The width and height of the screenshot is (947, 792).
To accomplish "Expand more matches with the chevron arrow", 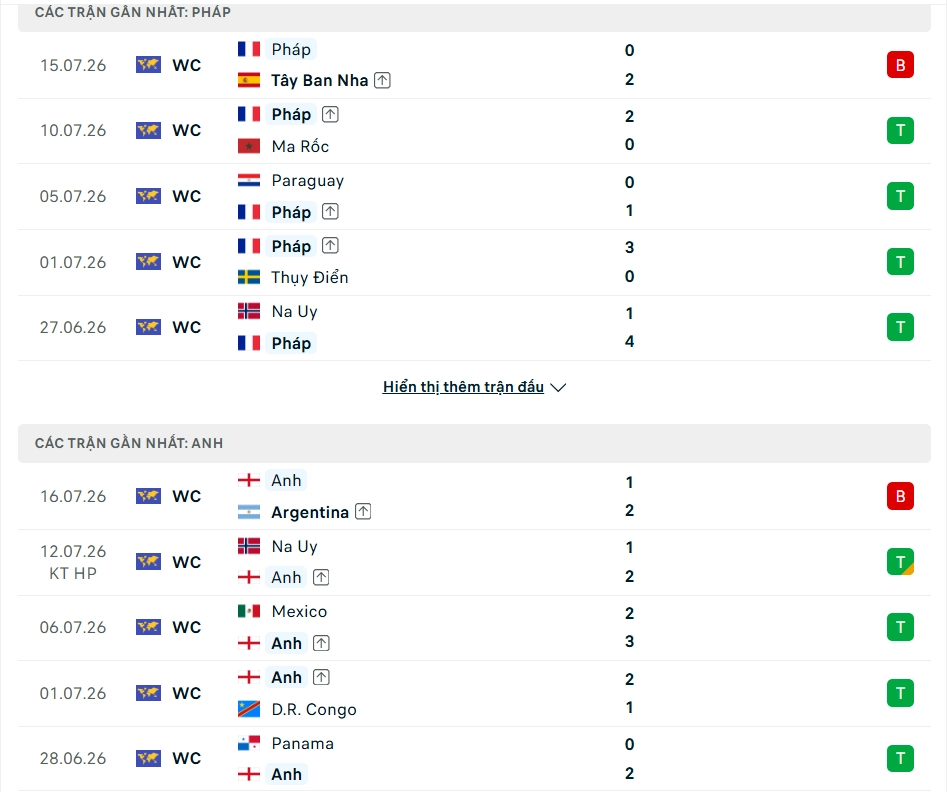I will (x=559, y=387).
